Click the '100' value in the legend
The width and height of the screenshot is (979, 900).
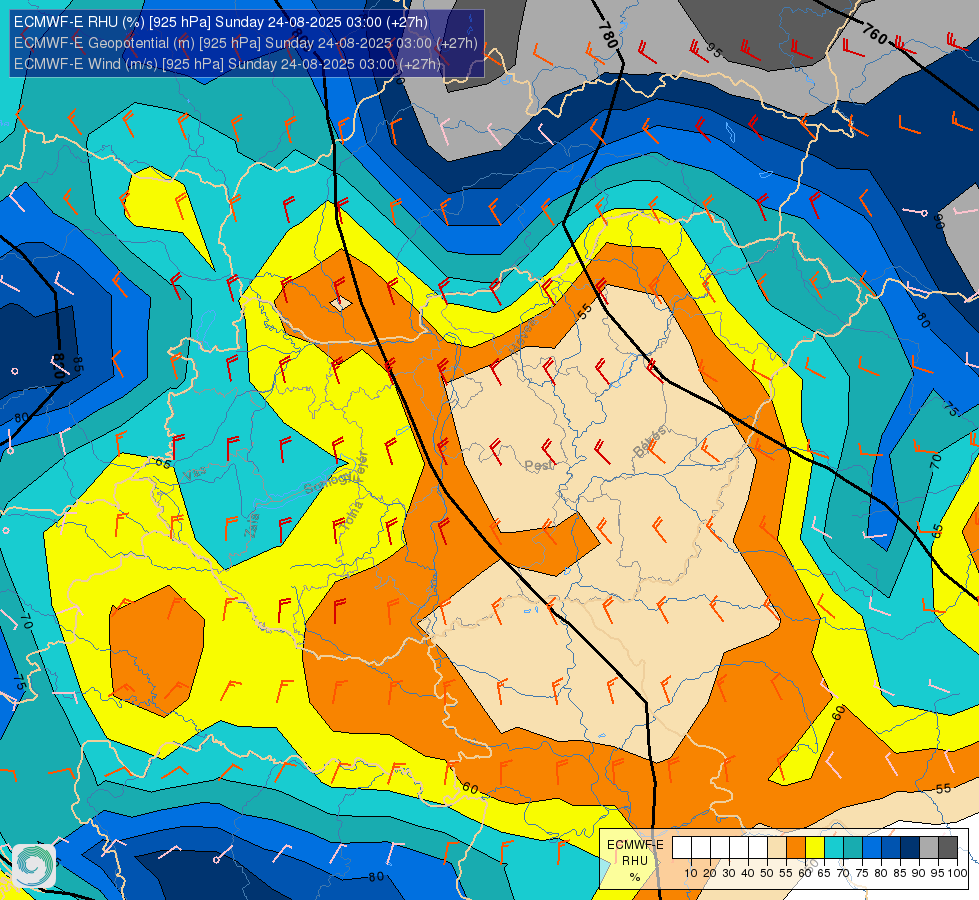point(958,874)
